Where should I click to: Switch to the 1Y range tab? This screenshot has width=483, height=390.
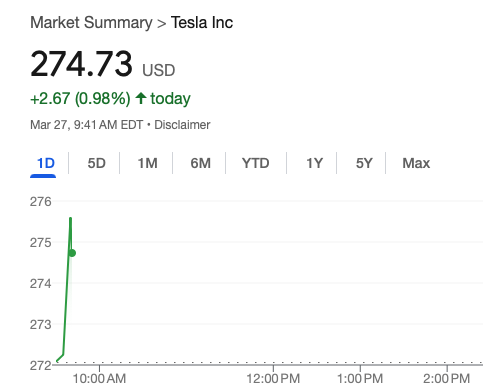pos(314,163)
